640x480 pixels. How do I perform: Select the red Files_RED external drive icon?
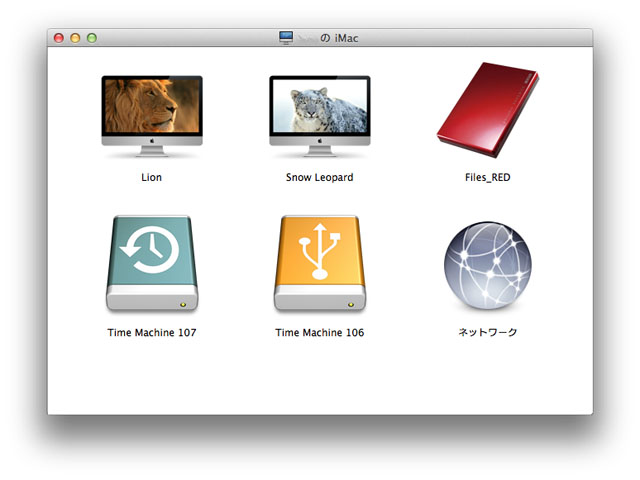pos(488,110)
